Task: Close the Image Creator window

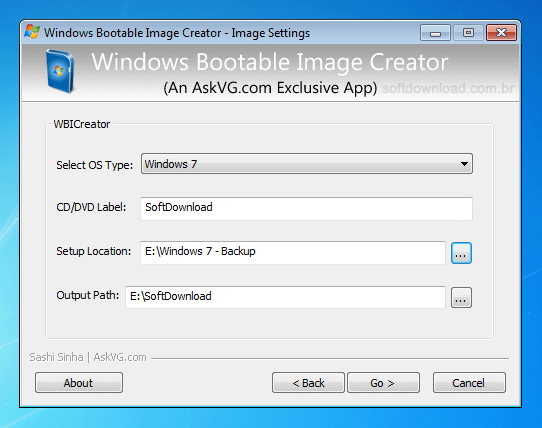Action: coord(501,33)
